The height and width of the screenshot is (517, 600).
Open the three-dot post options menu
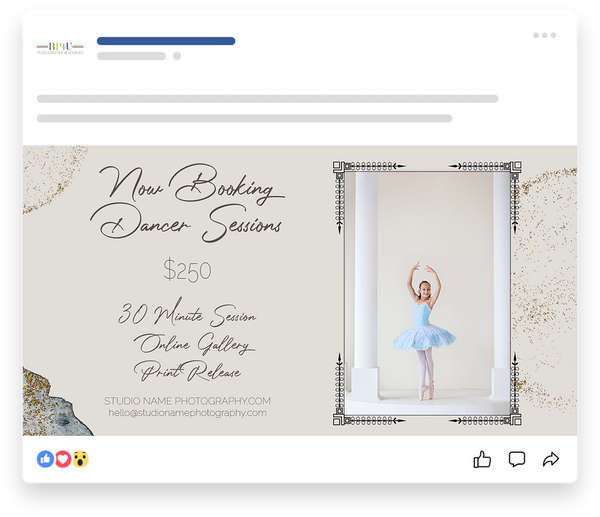pos(545,35)
